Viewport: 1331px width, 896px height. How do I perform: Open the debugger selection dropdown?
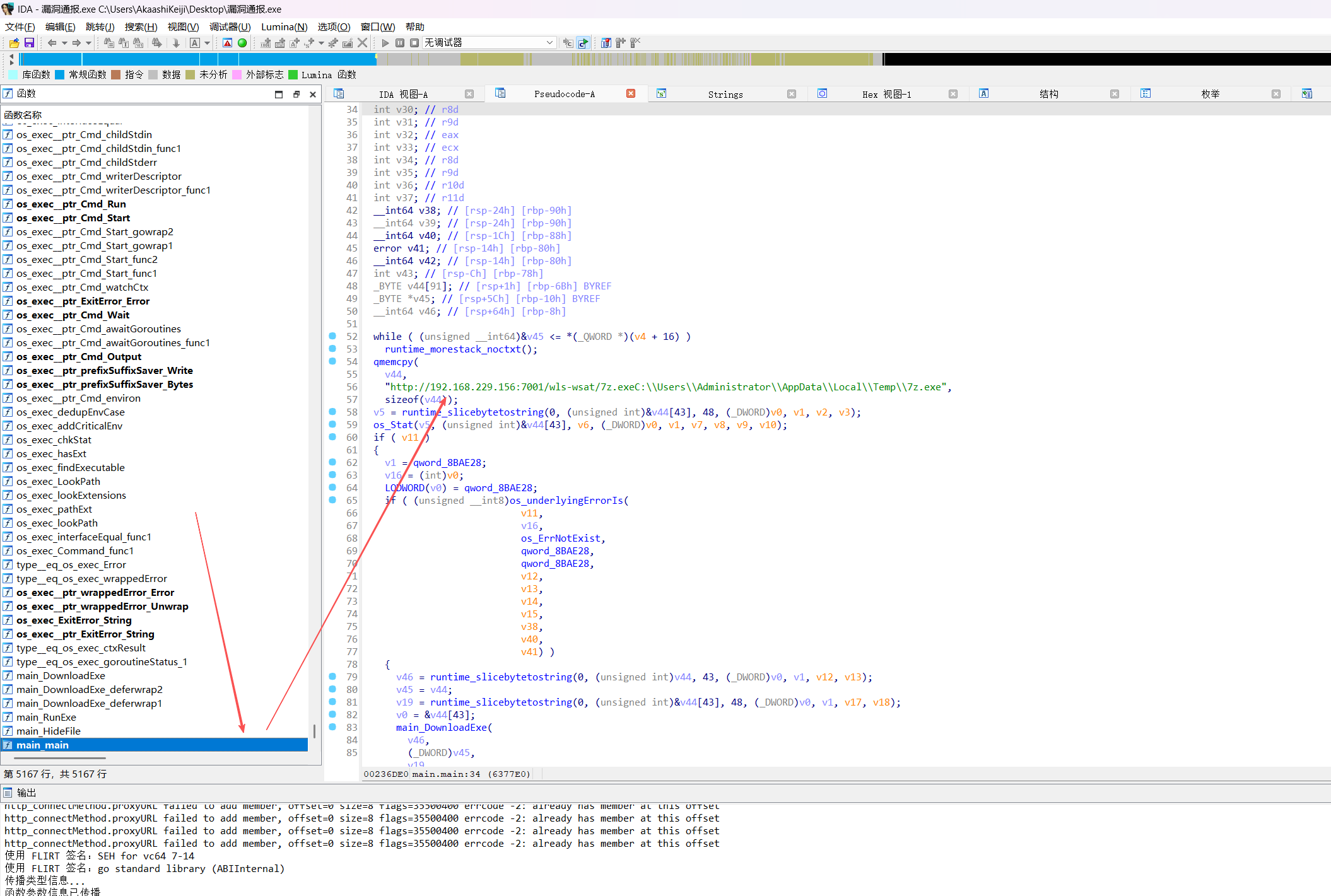(x=549, y=43)
